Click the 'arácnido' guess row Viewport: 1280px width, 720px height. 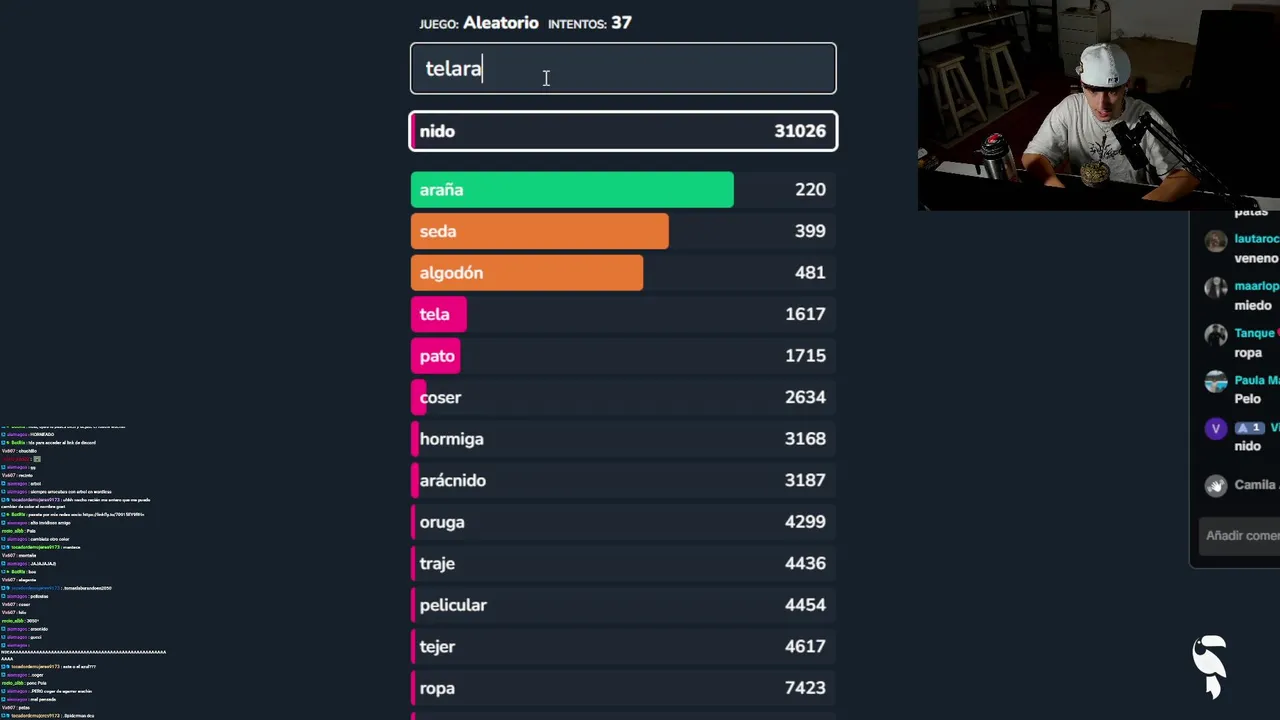click(622, 481)
